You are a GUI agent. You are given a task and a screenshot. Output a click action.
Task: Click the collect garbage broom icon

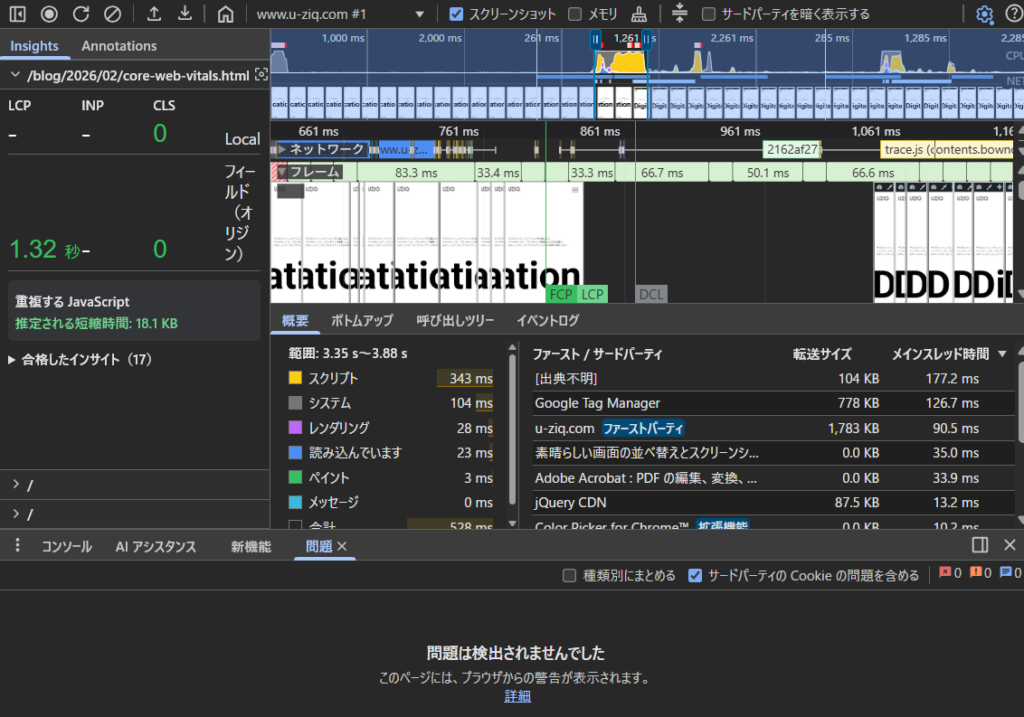tap(639, 14)
